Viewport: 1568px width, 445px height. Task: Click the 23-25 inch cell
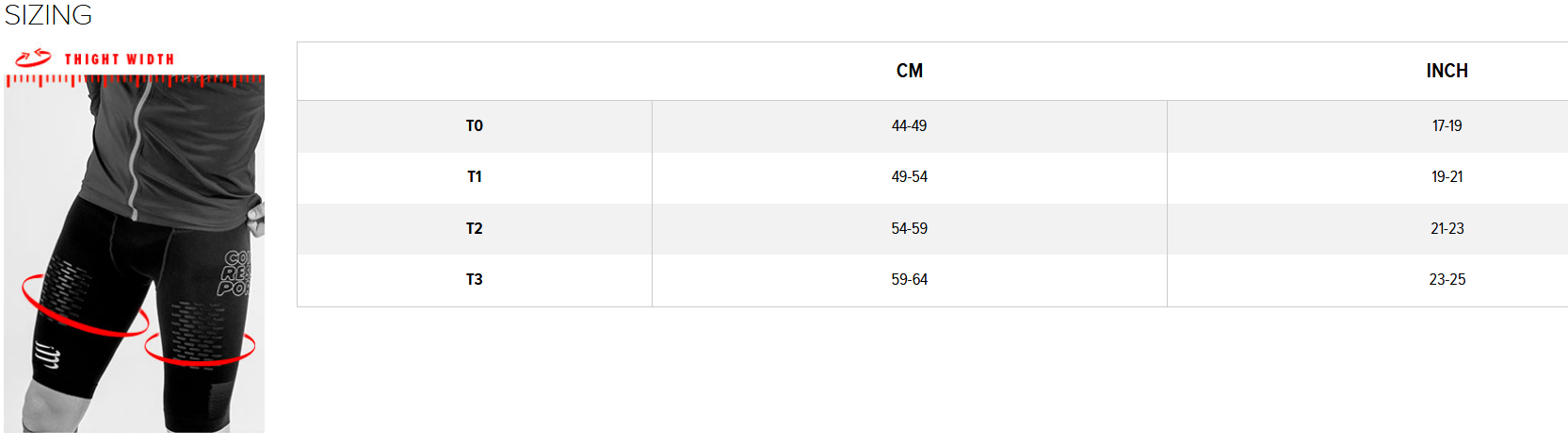pyautogui.click(x=1447, y=280)
